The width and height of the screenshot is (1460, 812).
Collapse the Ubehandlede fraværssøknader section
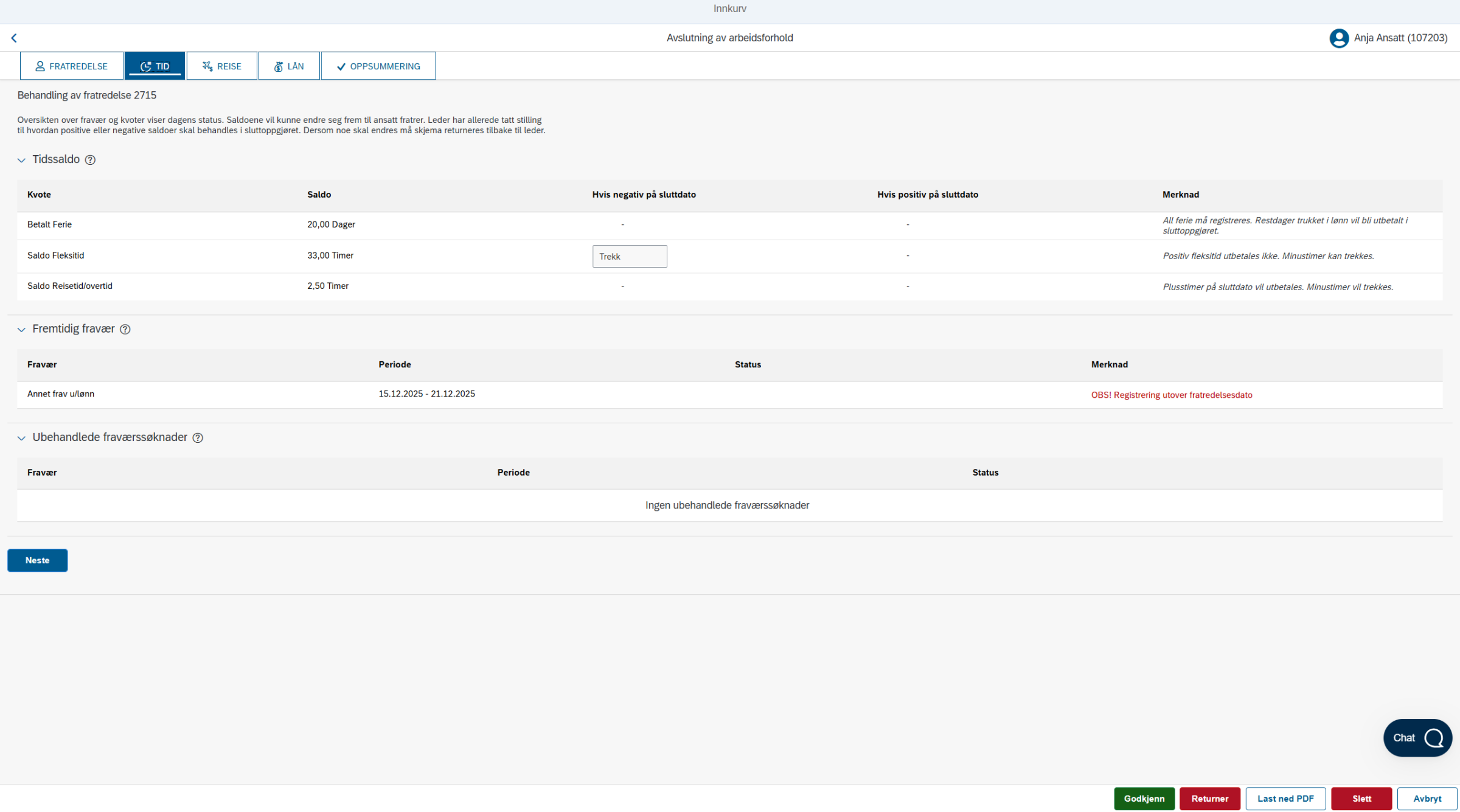tap(21, 438)
